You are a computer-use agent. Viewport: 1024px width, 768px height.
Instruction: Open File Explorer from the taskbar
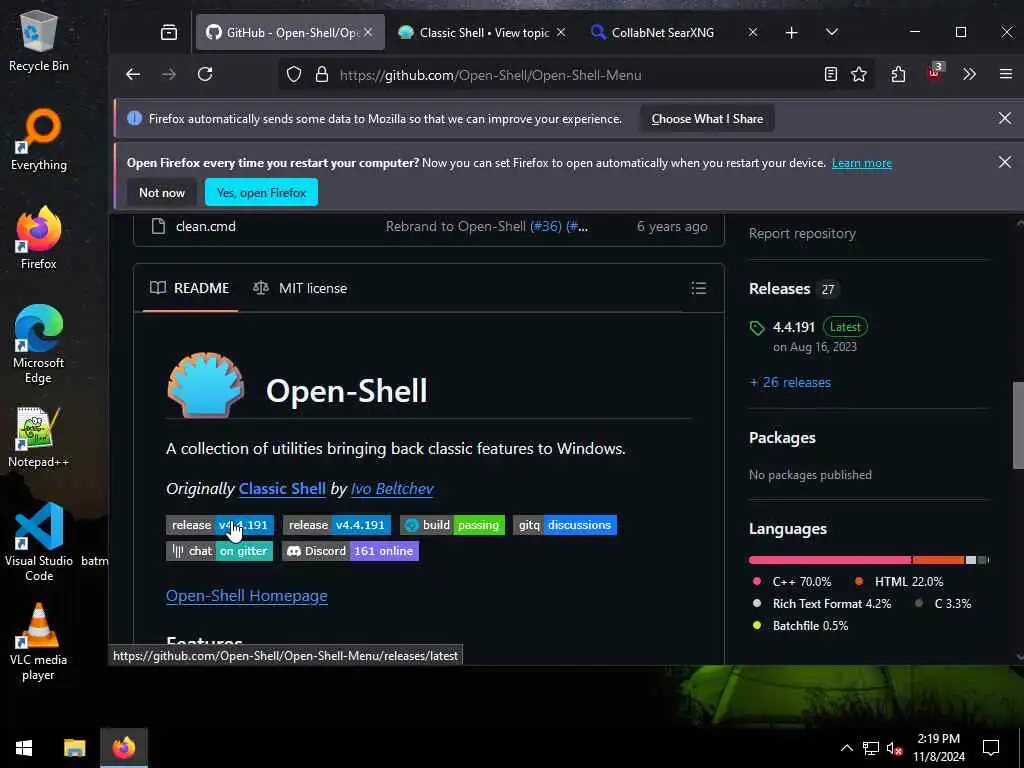point(74,748)
